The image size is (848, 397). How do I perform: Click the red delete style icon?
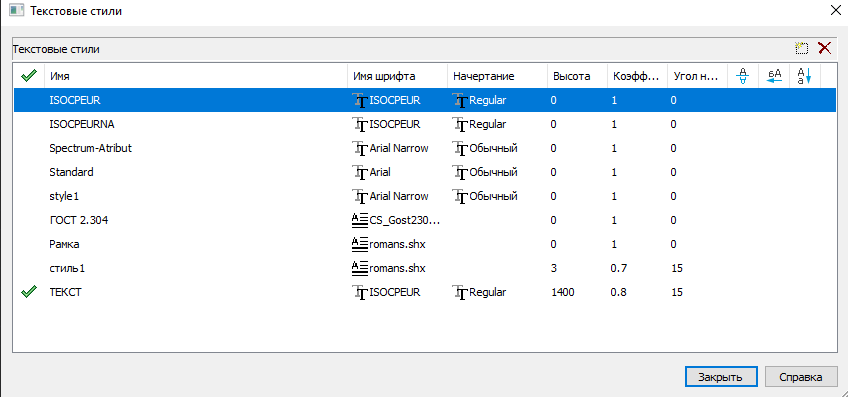[824, 48]
